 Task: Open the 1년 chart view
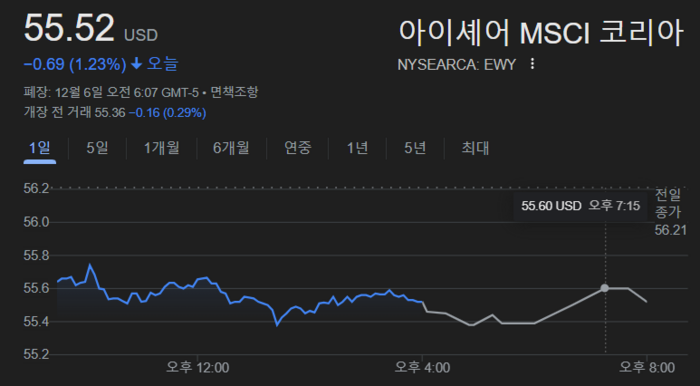pos(358,147)
